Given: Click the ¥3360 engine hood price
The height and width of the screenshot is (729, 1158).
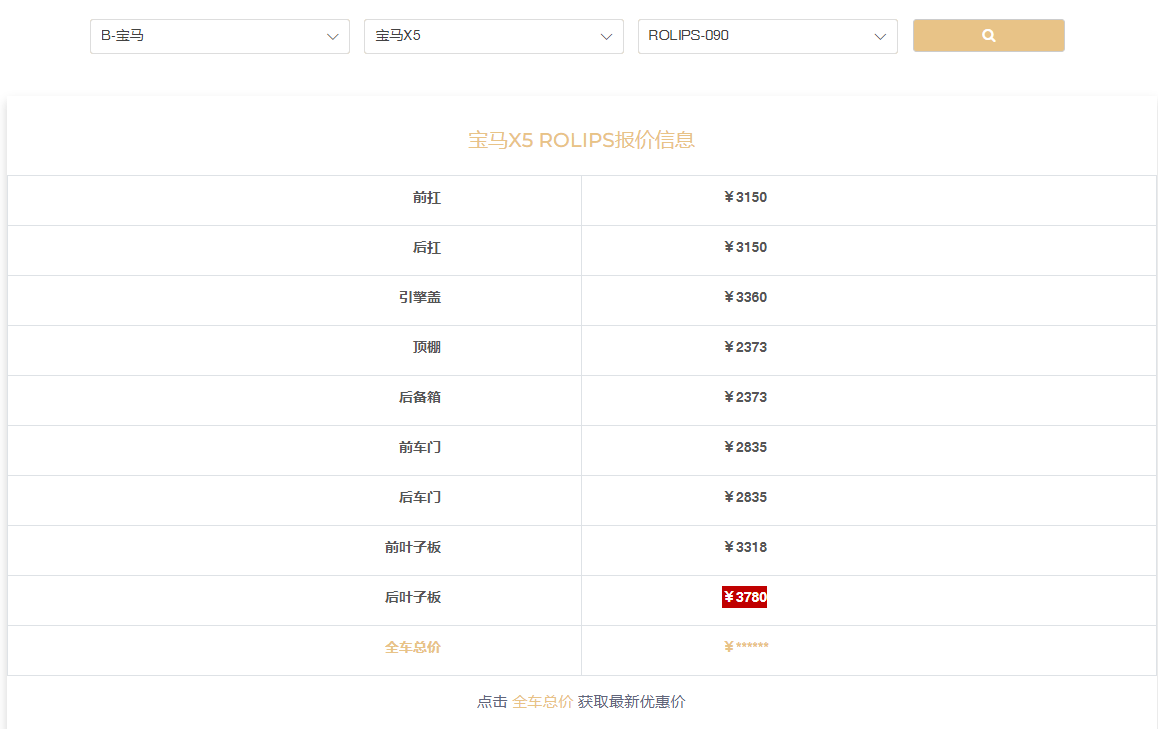Looking at the screenshot, I should 745,298.
